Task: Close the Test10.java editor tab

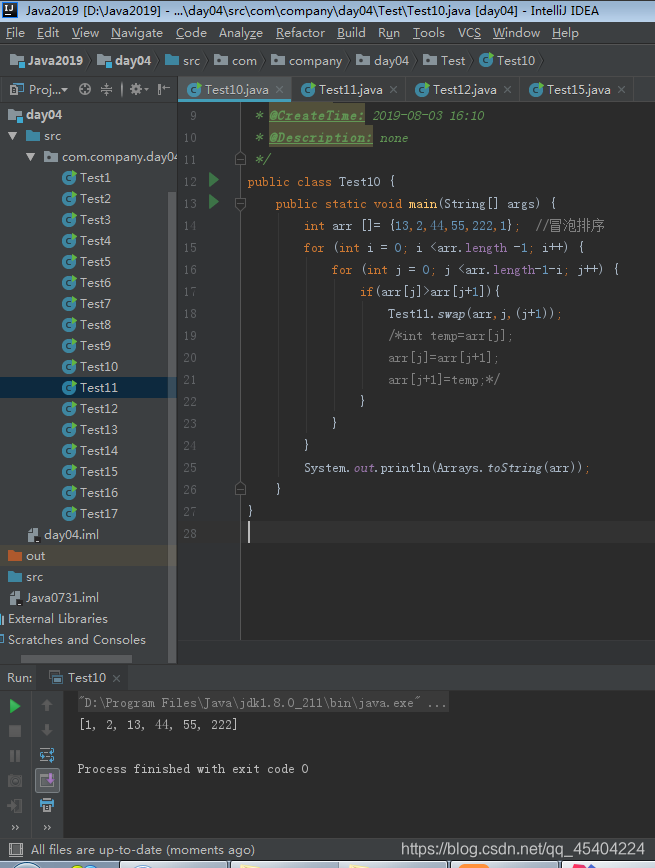Action: (x=280, y=90)
